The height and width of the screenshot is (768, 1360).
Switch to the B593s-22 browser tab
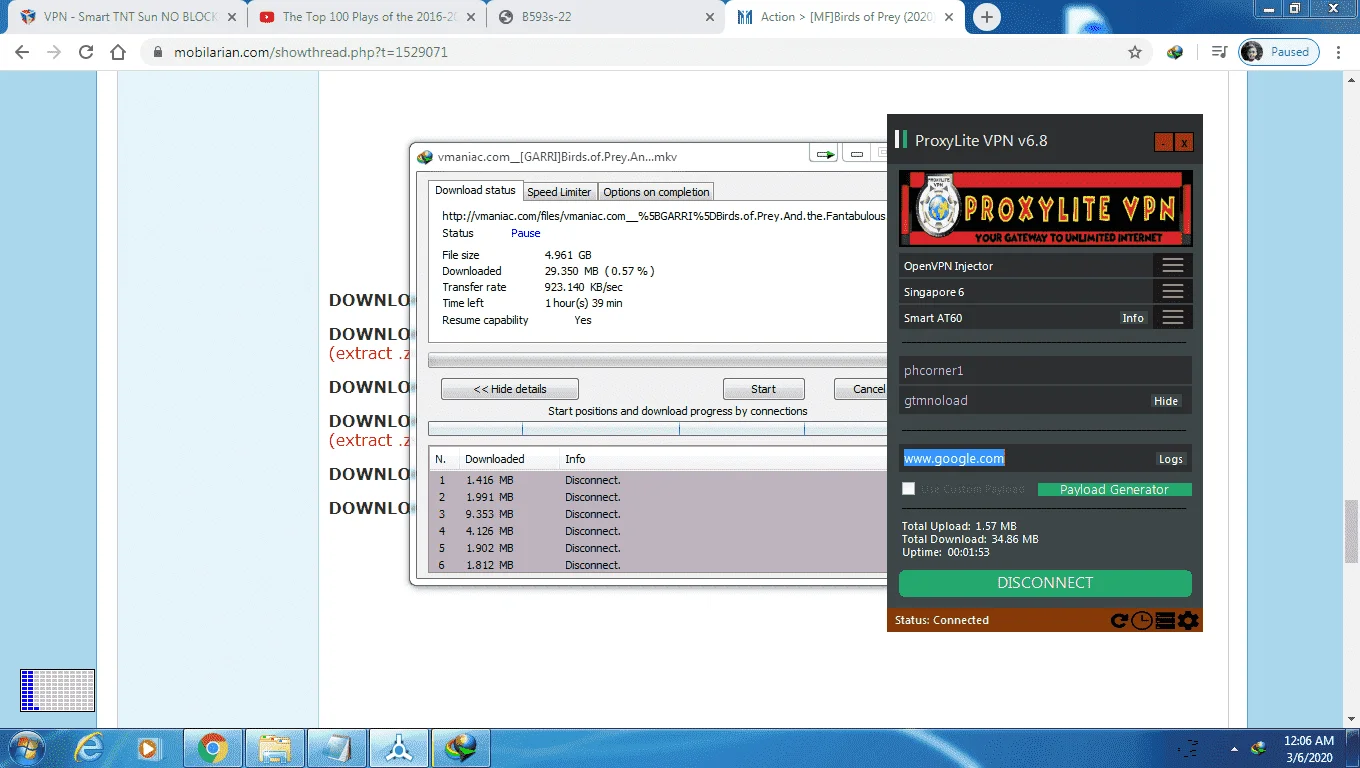pyautogui.click(x=605, y=17)
